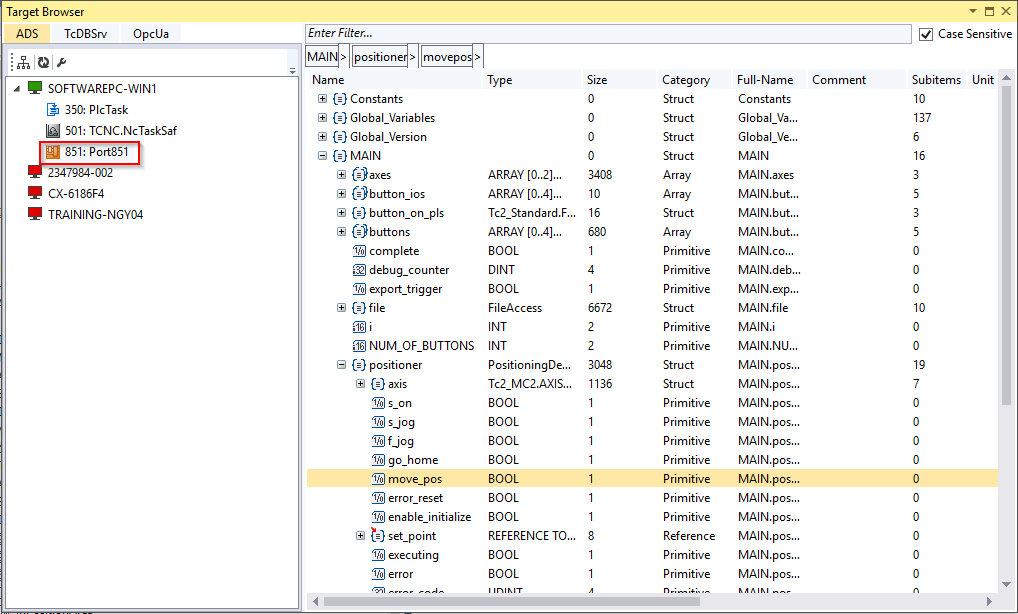Click the 350: PlcTask icon

tap(54, 110)
